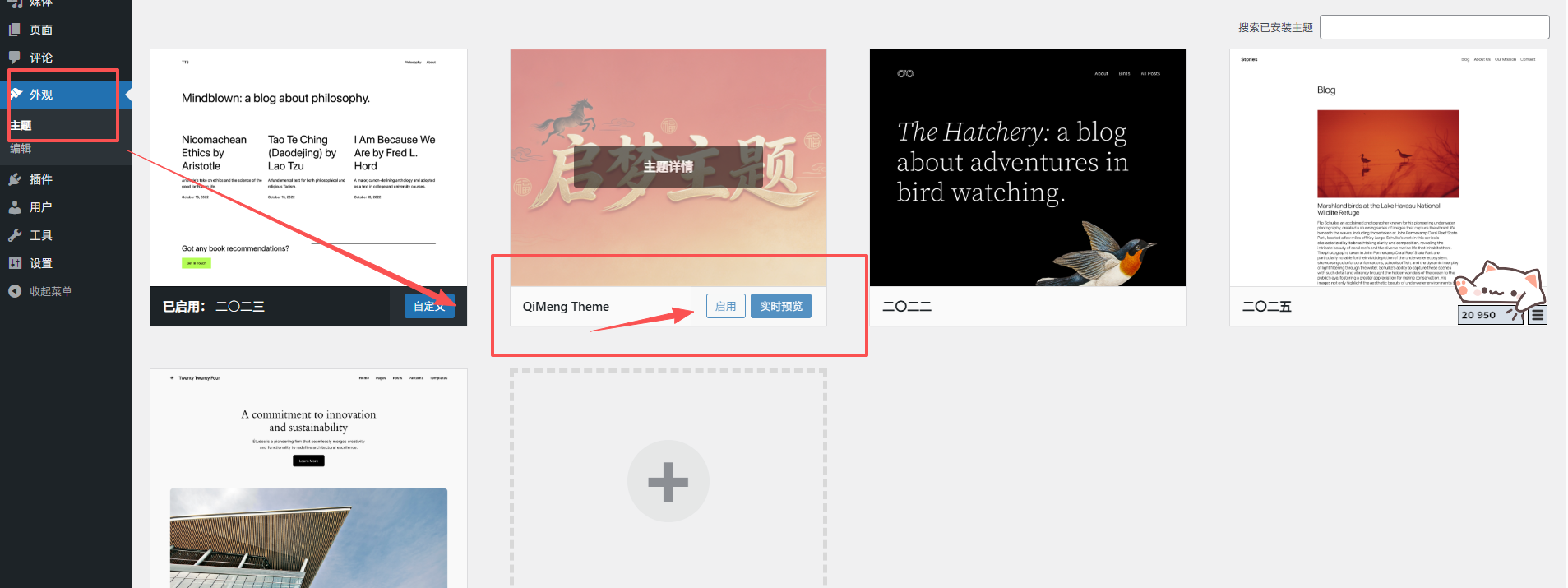Click the 自定义 button on the active theme
Screen dimensions: 1568x588
429,306
